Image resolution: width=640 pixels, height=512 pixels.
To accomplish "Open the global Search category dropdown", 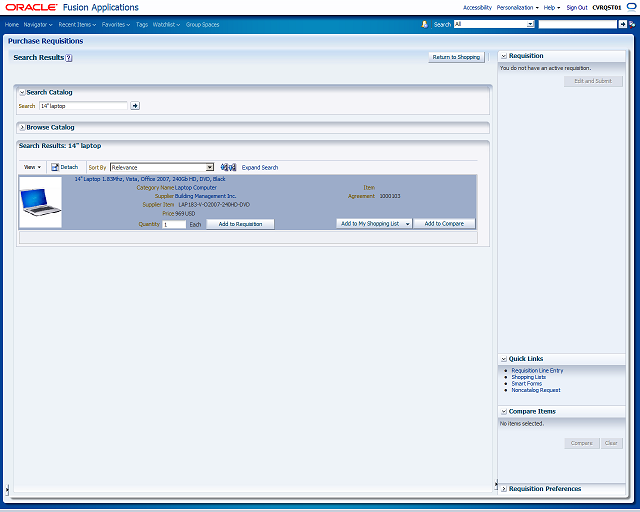I will click(530, 24).
